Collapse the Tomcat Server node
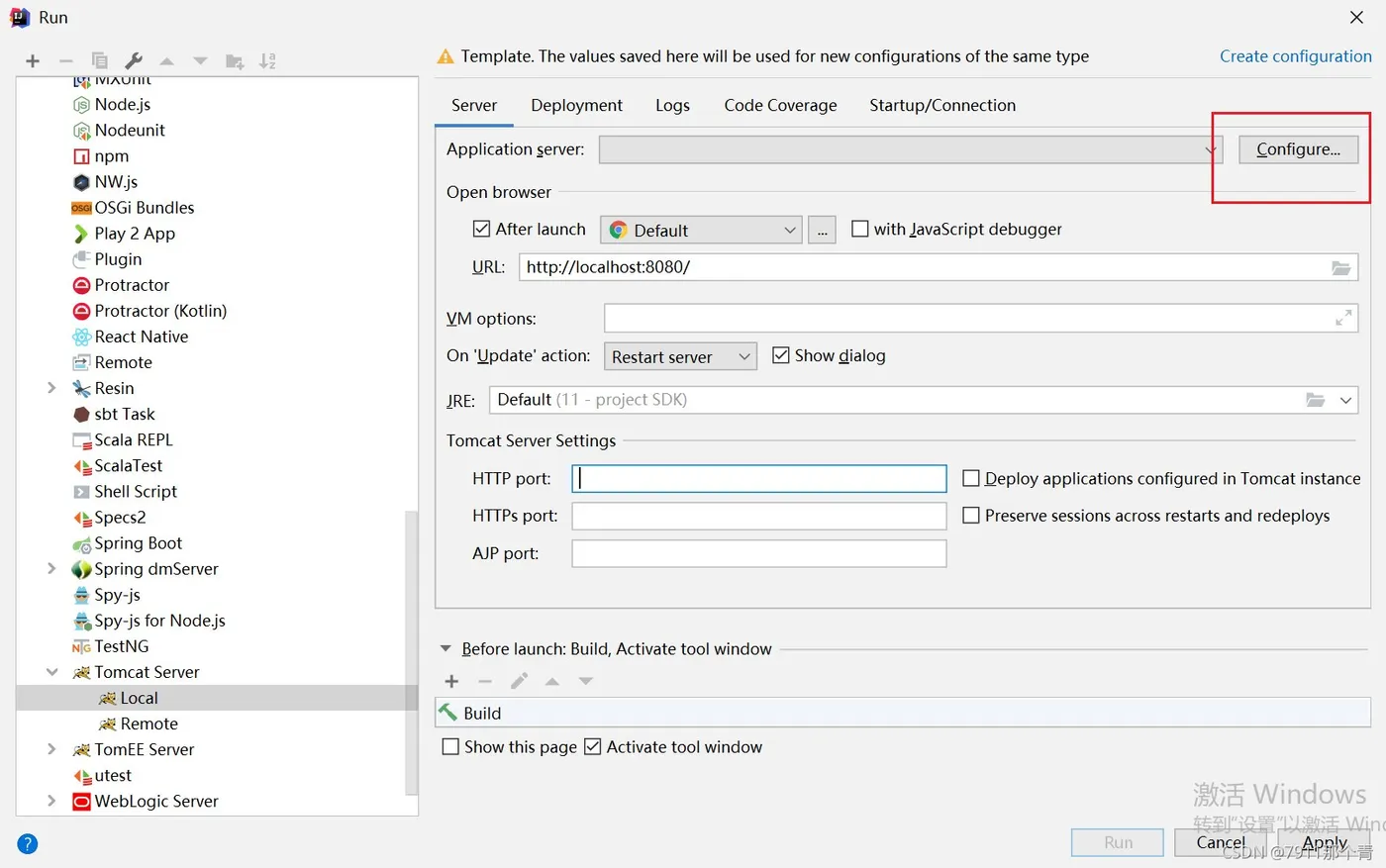 tap(51, 672)
